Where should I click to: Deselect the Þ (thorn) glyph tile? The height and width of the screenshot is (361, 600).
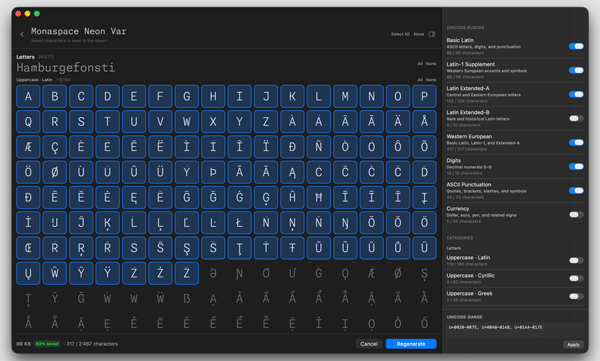213,172
